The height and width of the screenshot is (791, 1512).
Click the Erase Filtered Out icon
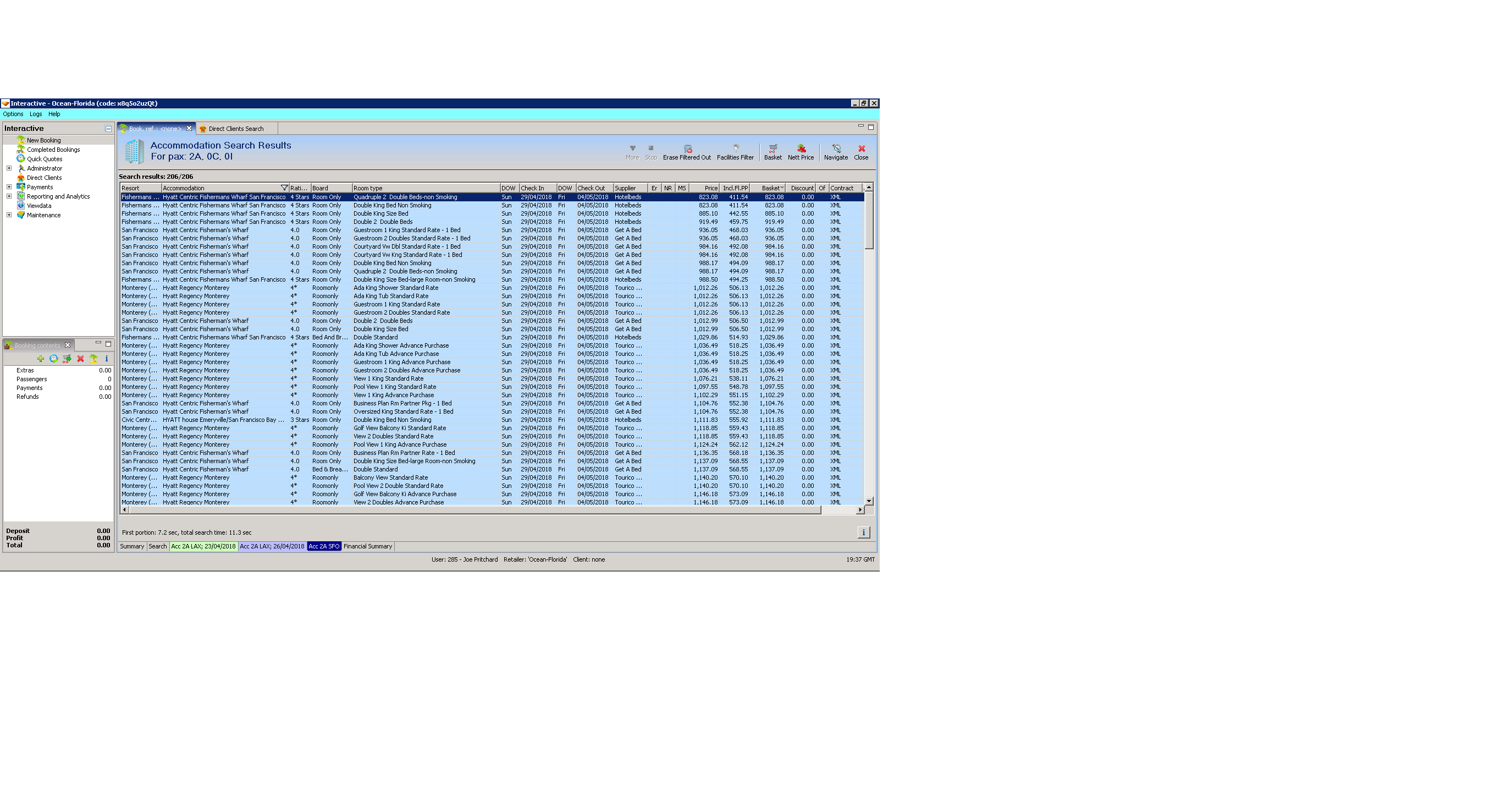pyautogui.click(x=687, y=149)
